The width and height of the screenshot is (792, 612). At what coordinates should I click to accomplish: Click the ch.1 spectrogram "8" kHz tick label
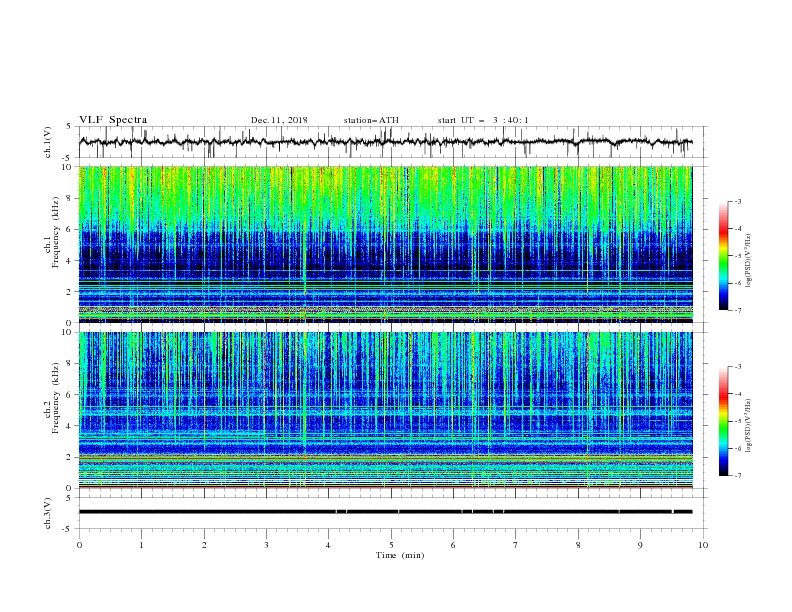pyautogui.click(x=70, y=198)
